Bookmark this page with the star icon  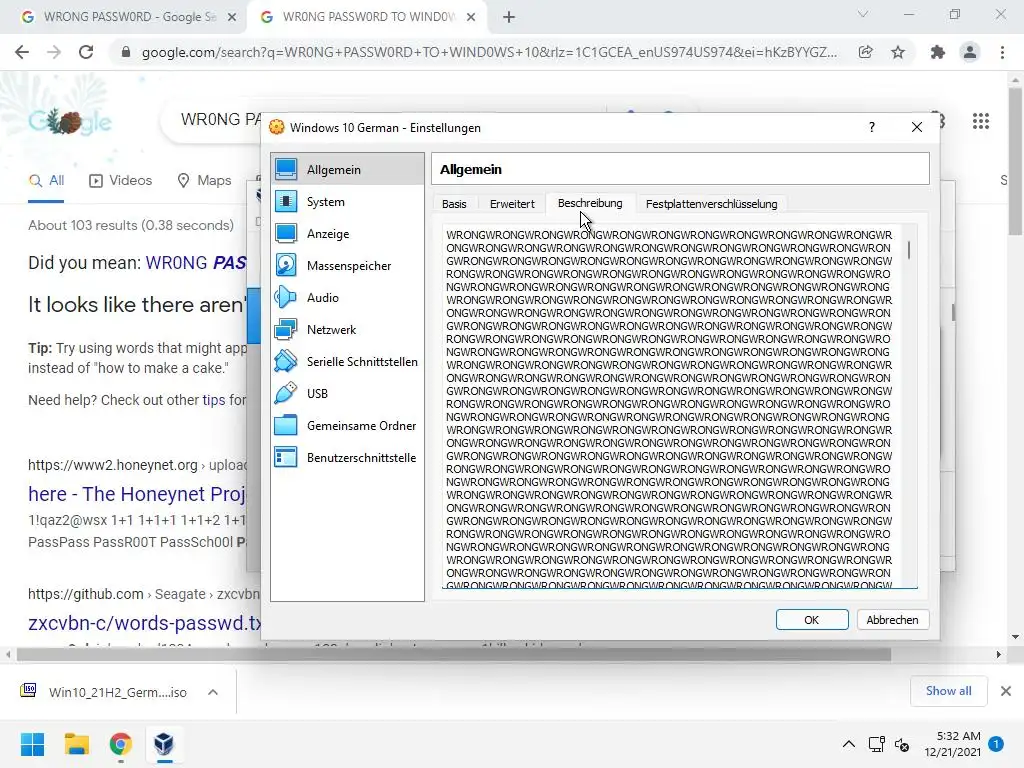pyautogui.click(x=898, y=52)
